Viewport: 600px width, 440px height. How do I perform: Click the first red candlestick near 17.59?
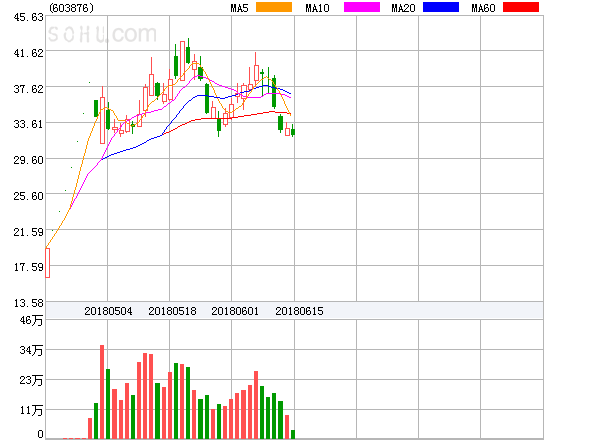[47, 263]
